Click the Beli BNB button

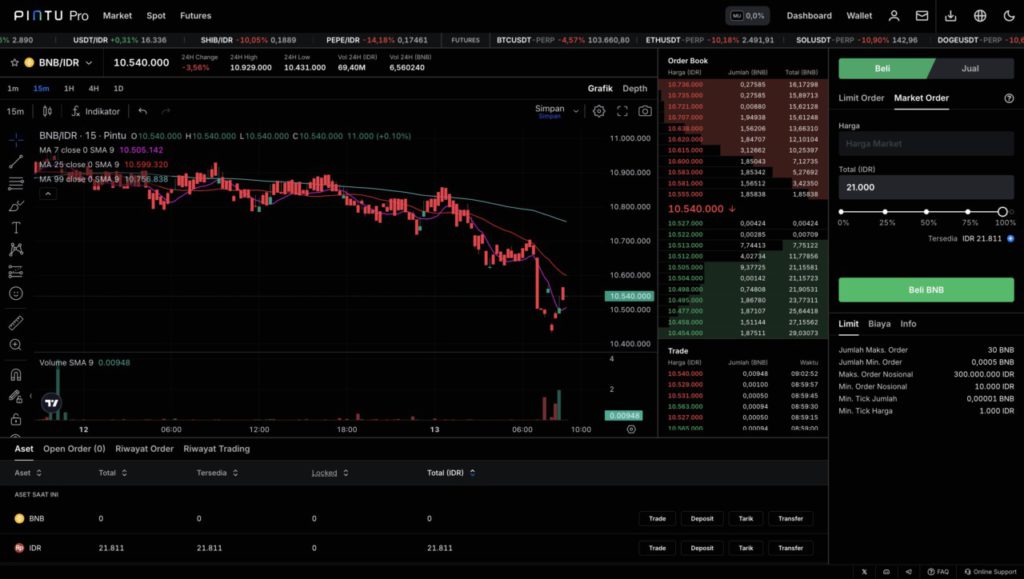point(926,290)
